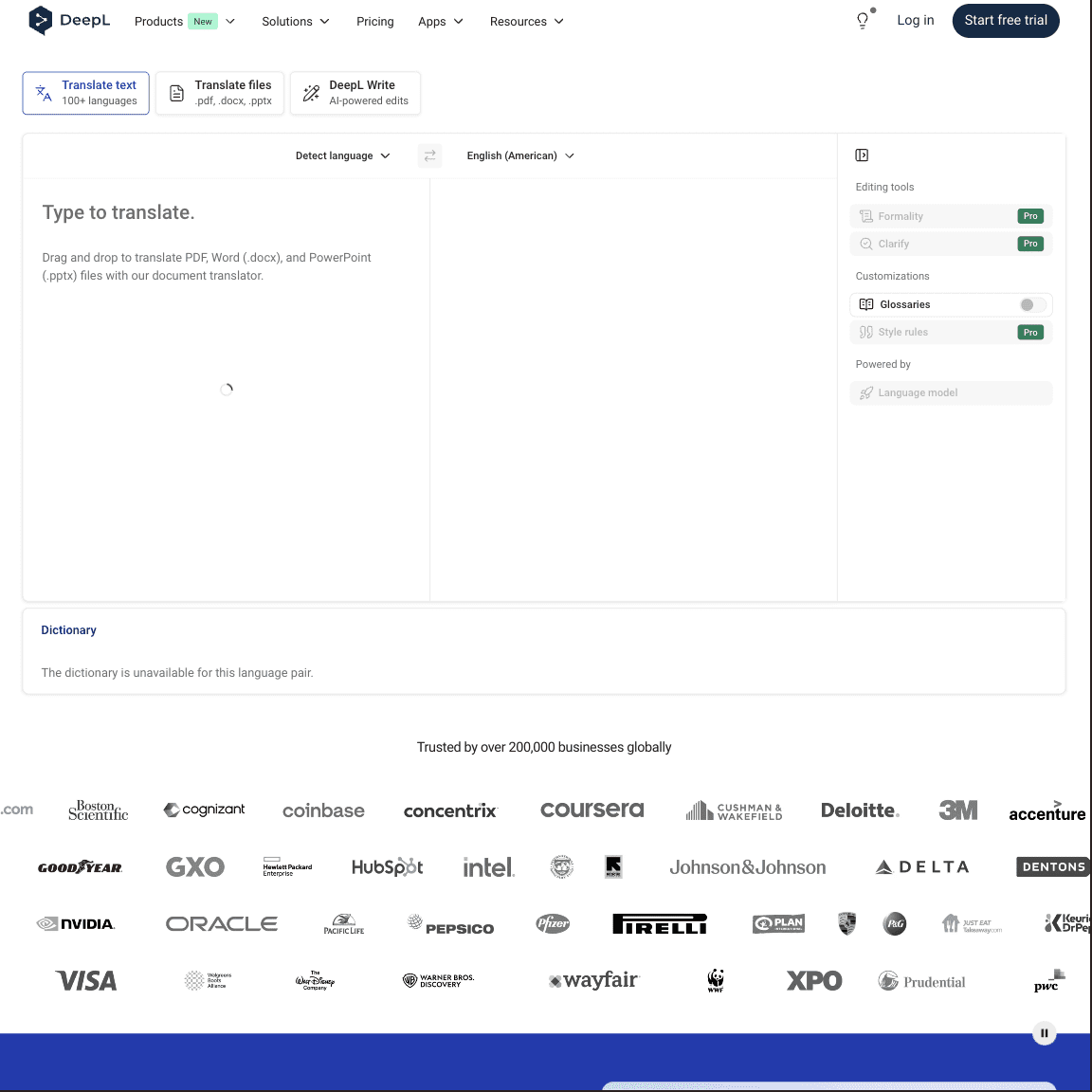Image resolution: width=1092 pixels, height=1092 pixels.
Task: Click the Hewlett Packard Enterprise logo
Action: pos(287,867)
